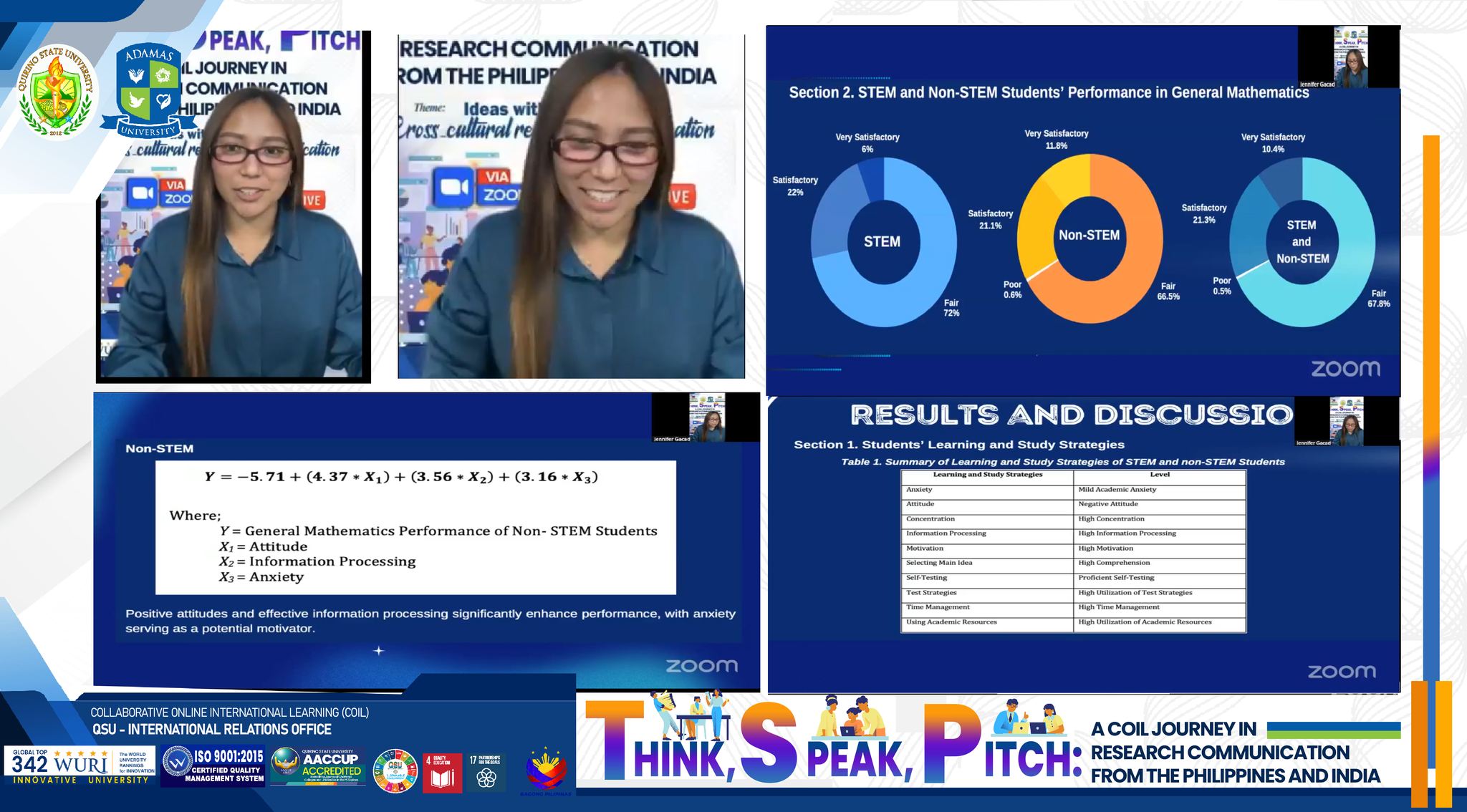This screenshot has height=812, width=1467.
Task: Click the SDG 4 Quality Education icon
Action: 442,772
